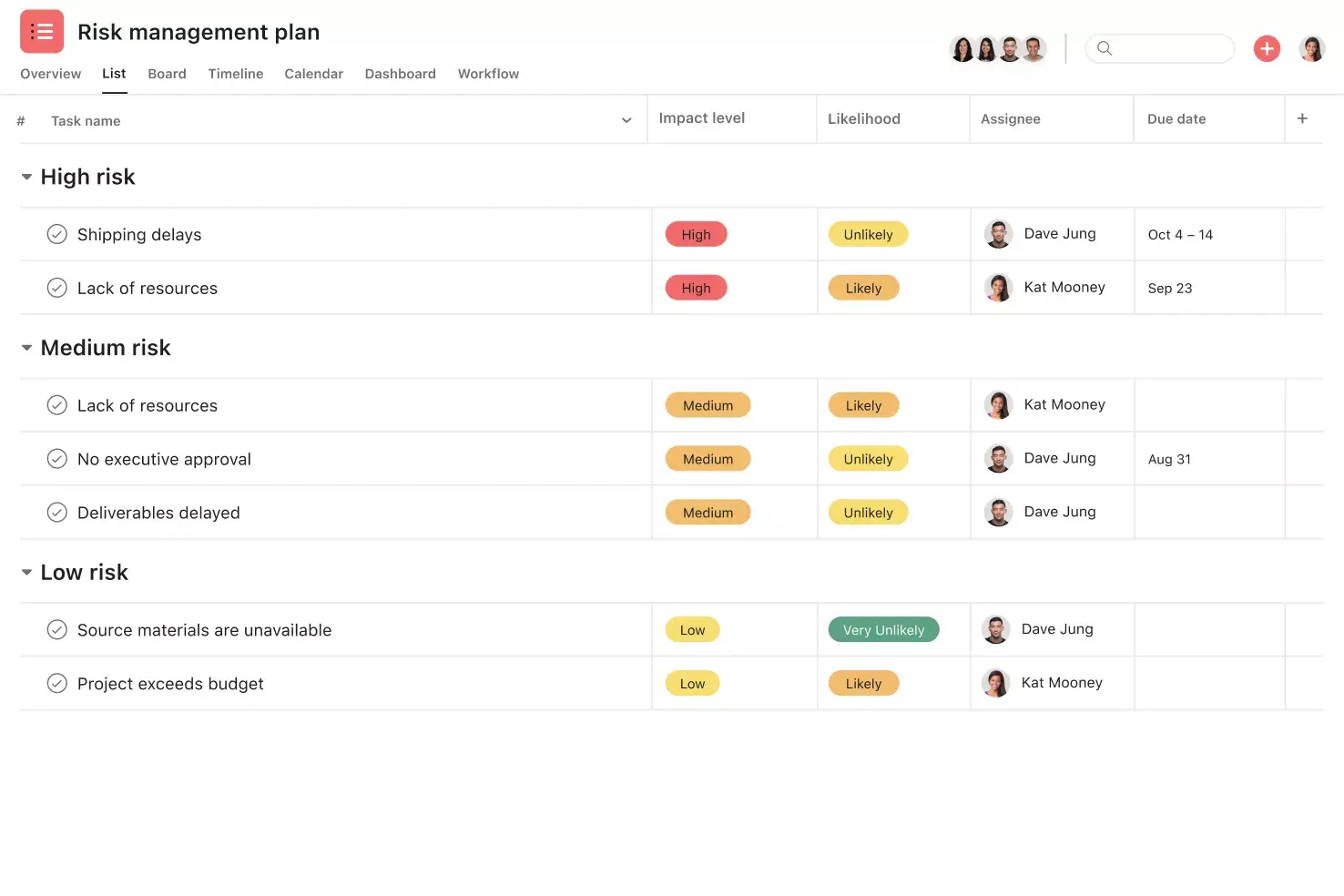
Task: Collapse the High risk section
Action: [x=26, y=177]
